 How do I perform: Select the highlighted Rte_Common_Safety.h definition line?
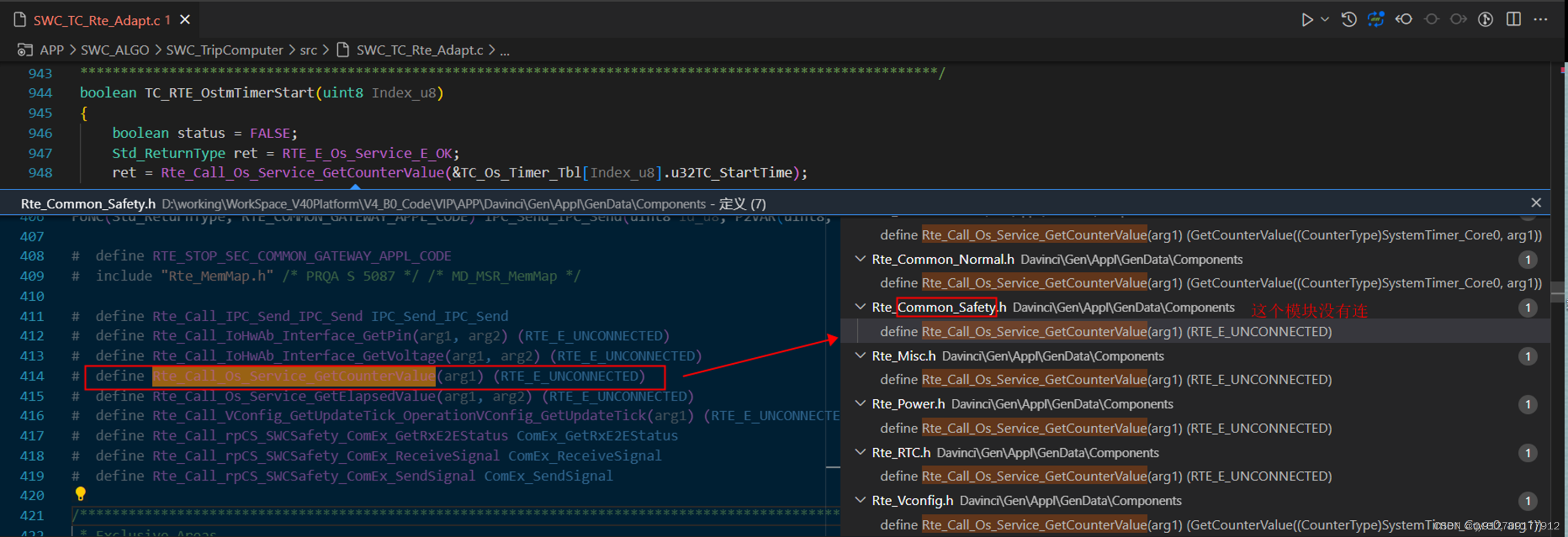point(1096,331)
